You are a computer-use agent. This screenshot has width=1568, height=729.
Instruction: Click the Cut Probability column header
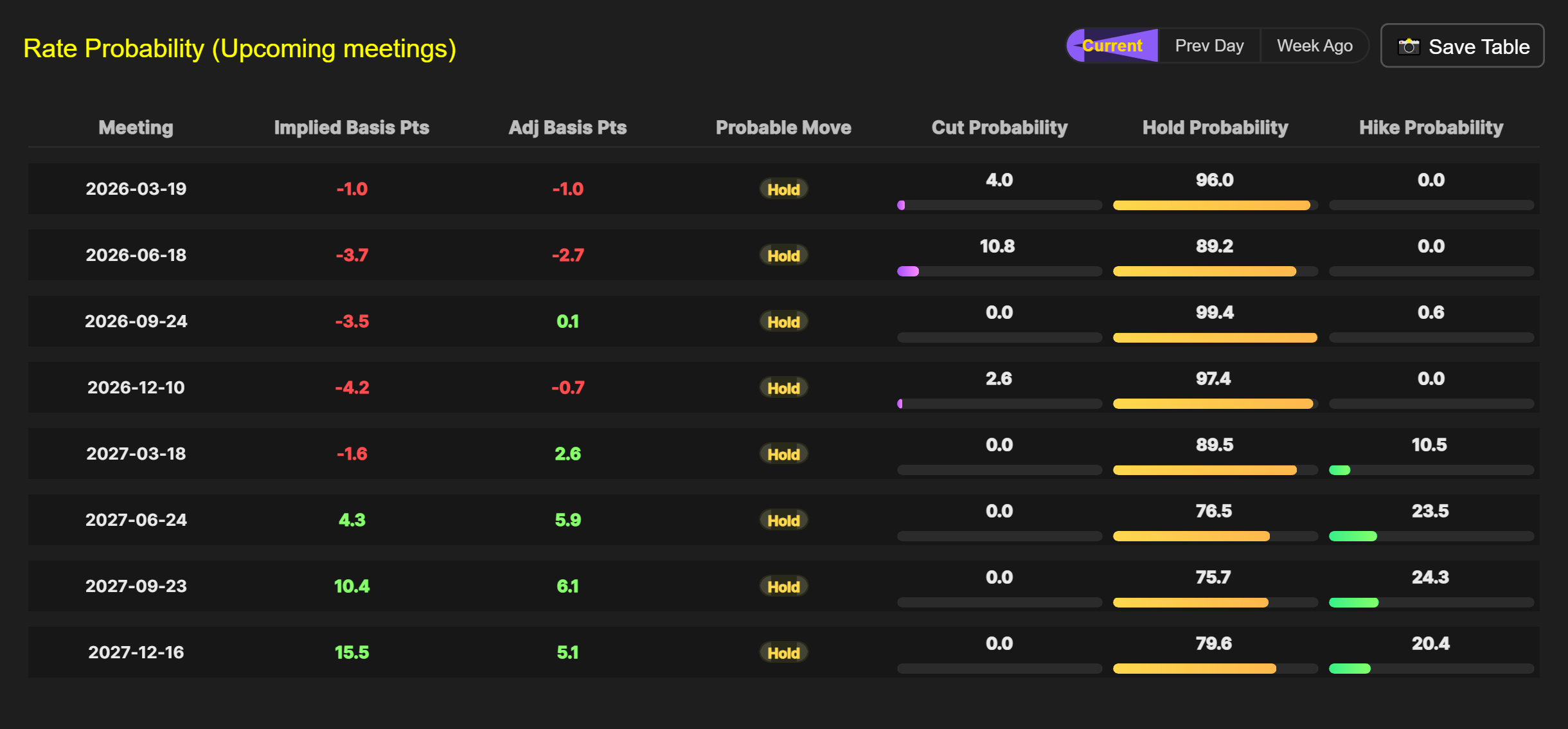coord(999,127)
